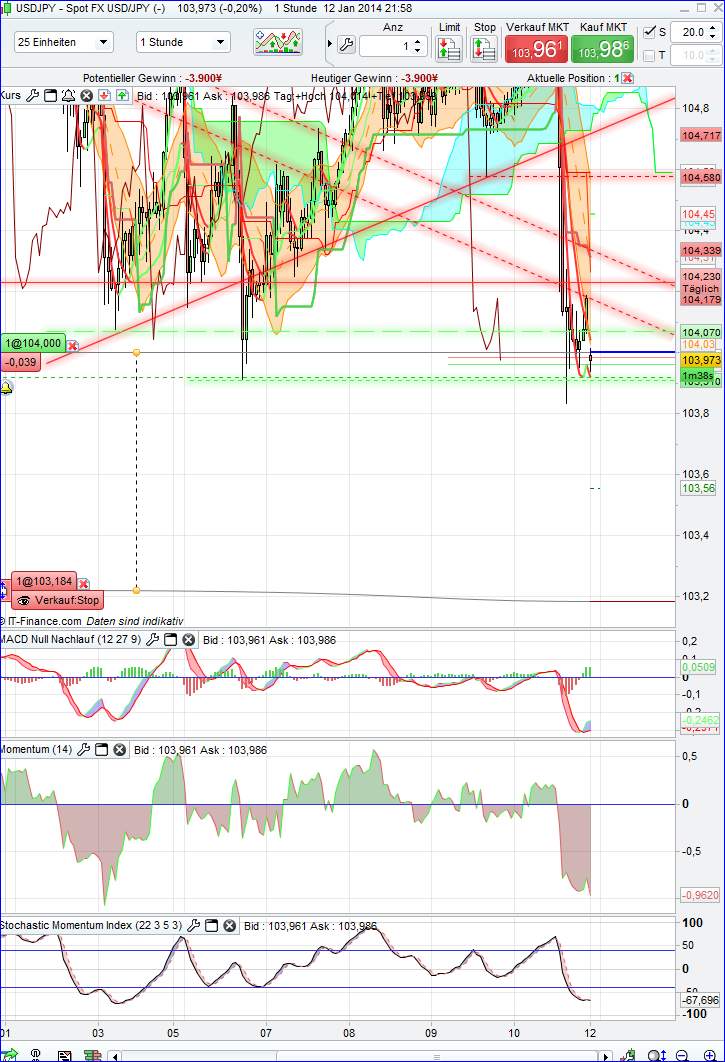This screenshot has height=1062, width=725.
Task: Click the green share arrow icon bottom left
Action: 9,1055
